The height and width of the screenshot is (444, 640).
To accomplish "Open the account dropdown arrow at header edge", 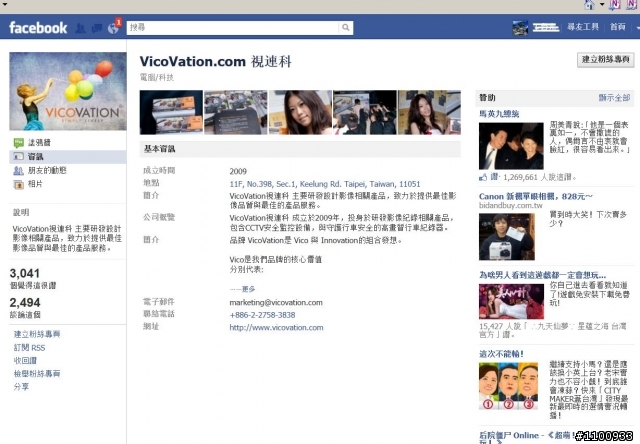I will (x=638, y=28).
